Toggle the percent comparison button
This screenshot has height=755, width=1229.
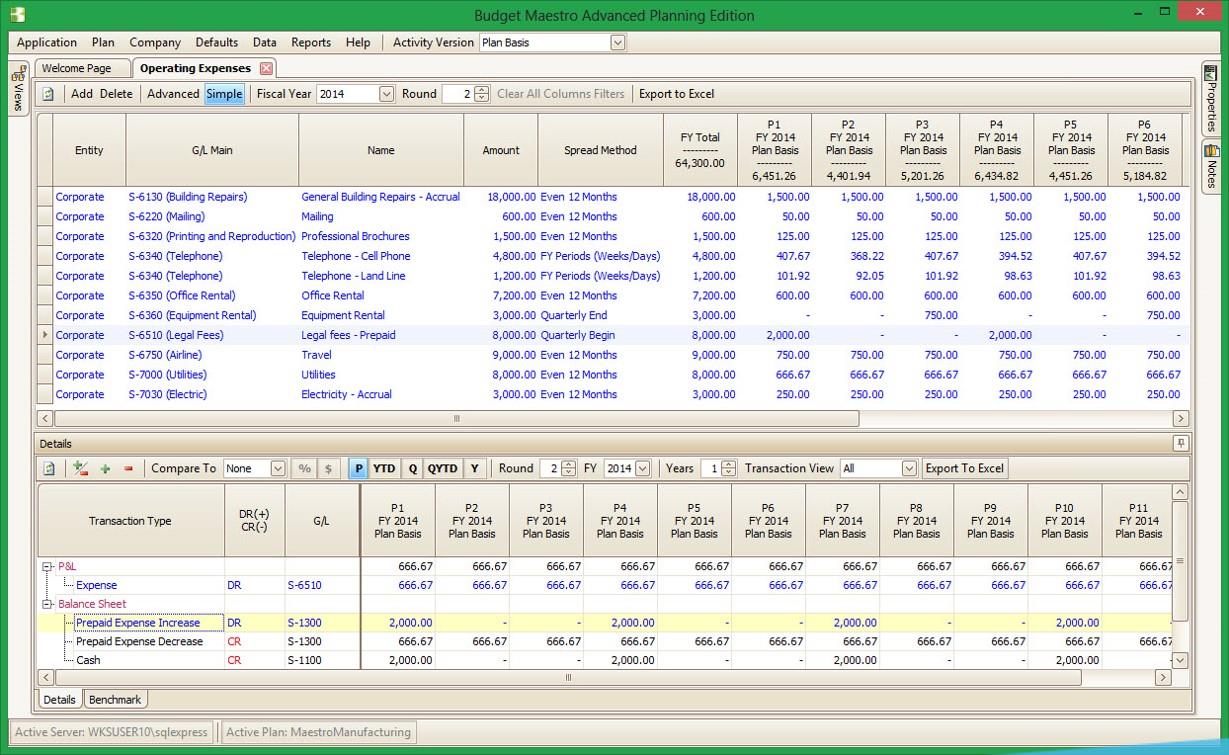pos(305,468)
